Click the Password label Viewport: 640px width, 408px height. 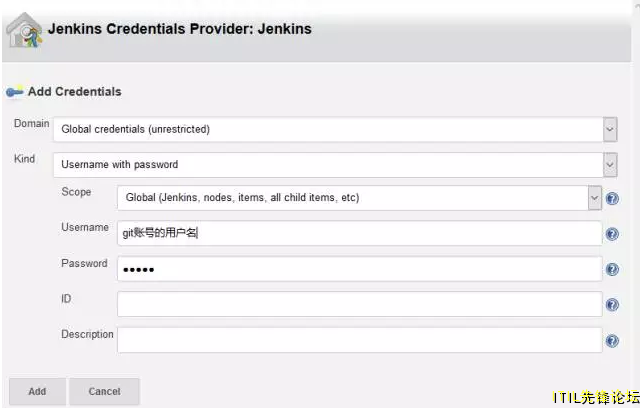pyautogui.click(x=84, y=263)
